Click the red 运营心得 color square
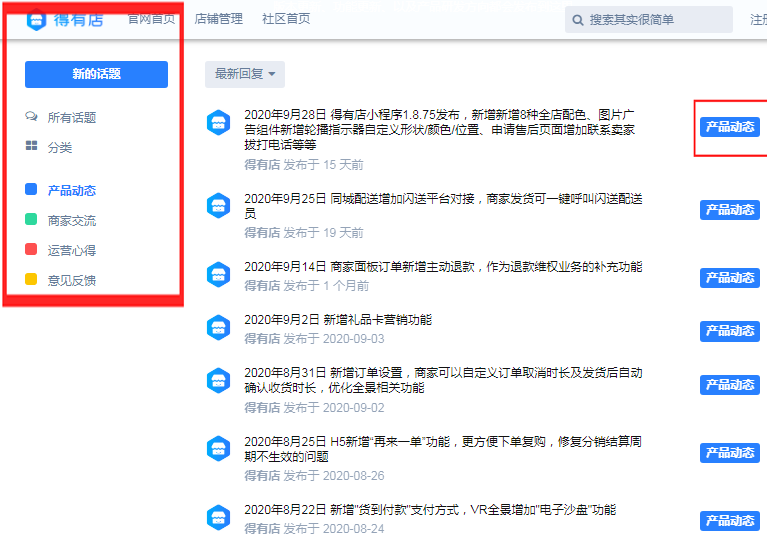The height and width of the screenshot is (550, 767). tap(31, 249)
